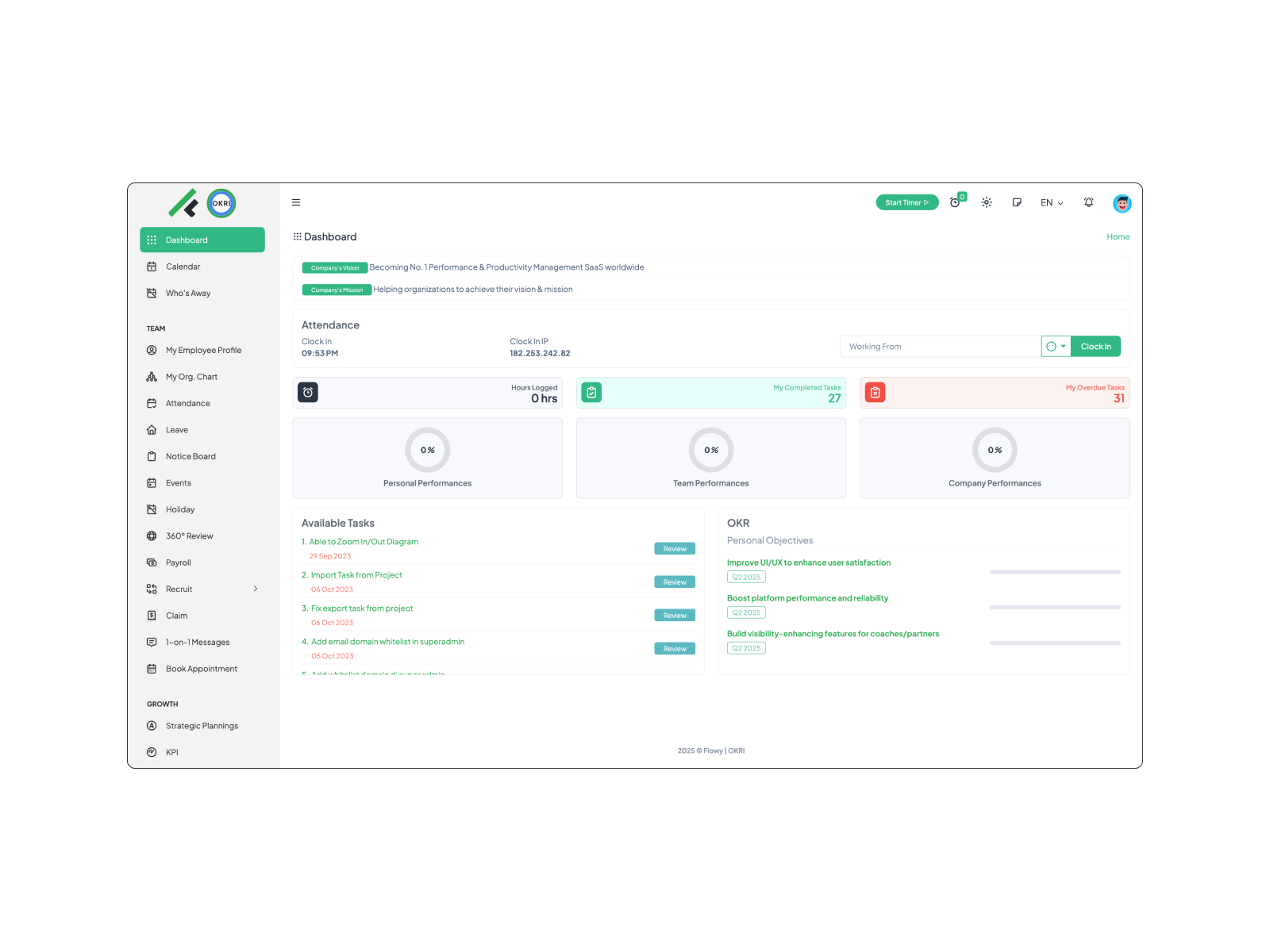The width and height of the screenshot is (1270, 952).
Task: Click the hamburger menu icon
Action: click(296, 202)
